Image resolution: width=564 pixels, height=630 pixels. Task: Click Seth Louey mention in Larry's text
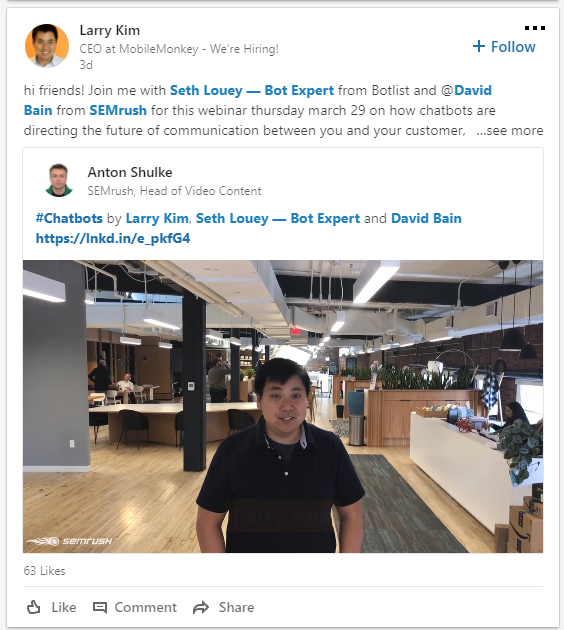[x=252, y=90]
